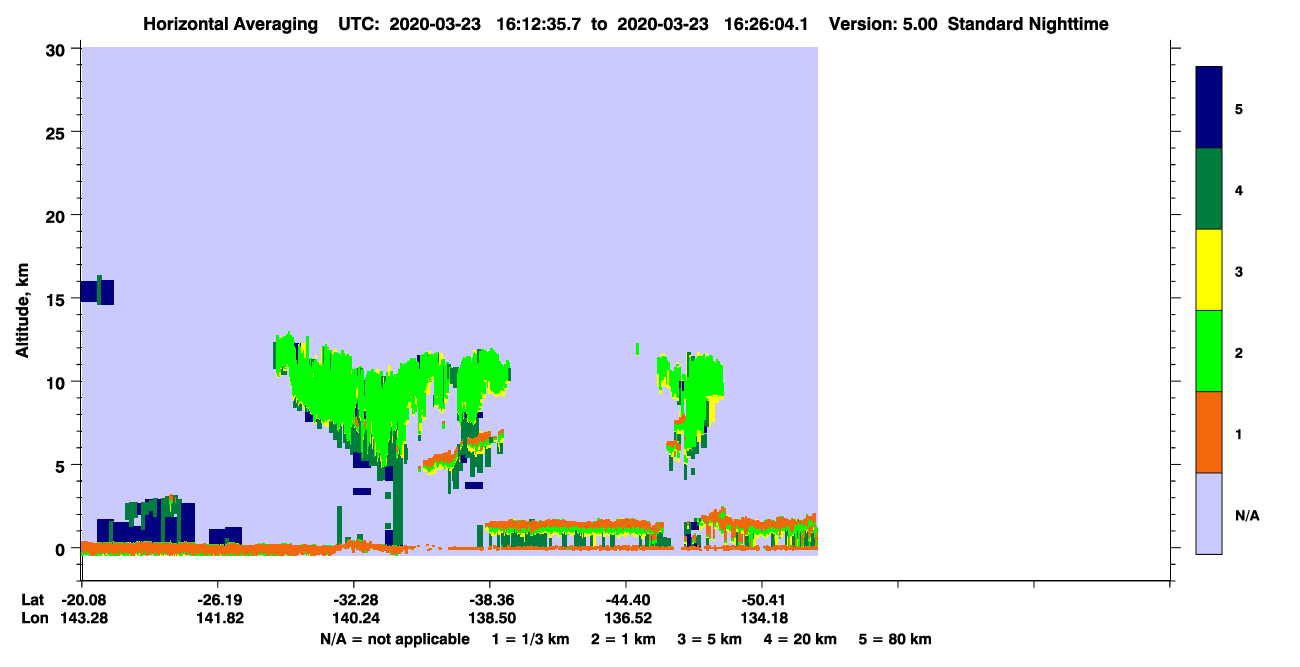The height and width of the screenshot is (667, 1300).
Task: Click the "Lon" row label
Action: click(33, 618)
